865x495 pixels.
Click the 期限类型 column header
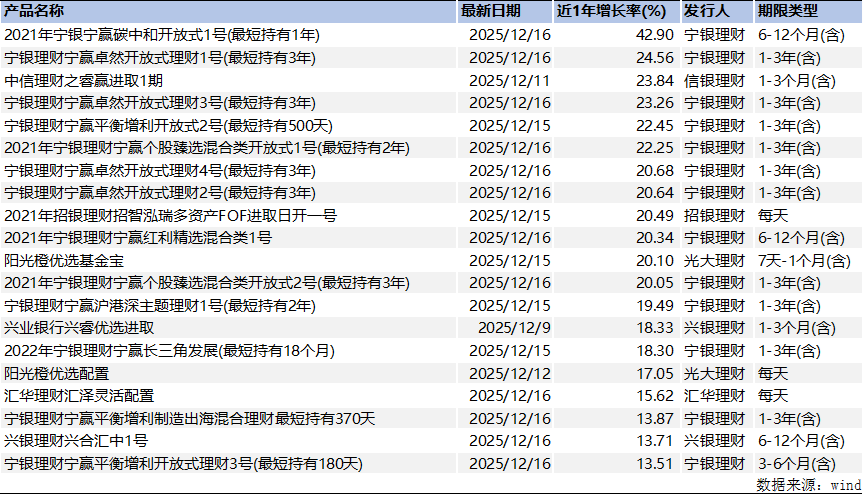(x=788, y=11)
